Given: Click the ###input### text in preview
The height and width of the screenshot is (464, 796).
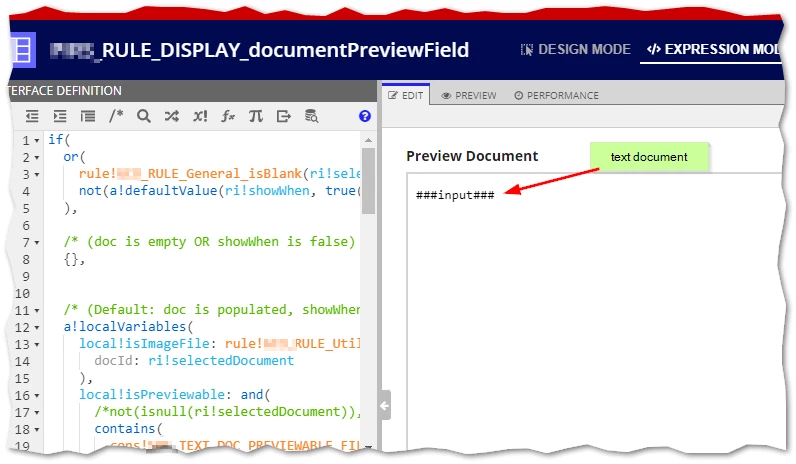Looking at the screenshot, I should pos(455,195).
